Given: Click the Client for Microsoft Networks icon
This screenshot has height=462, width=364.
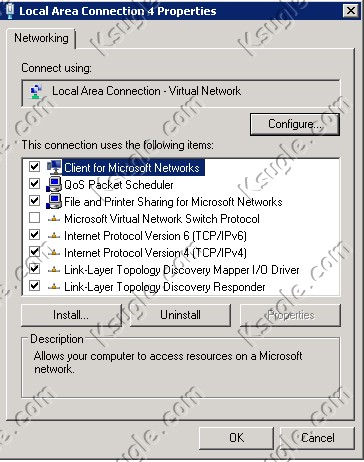Looking at the screenshot, I should click(54, 167).
